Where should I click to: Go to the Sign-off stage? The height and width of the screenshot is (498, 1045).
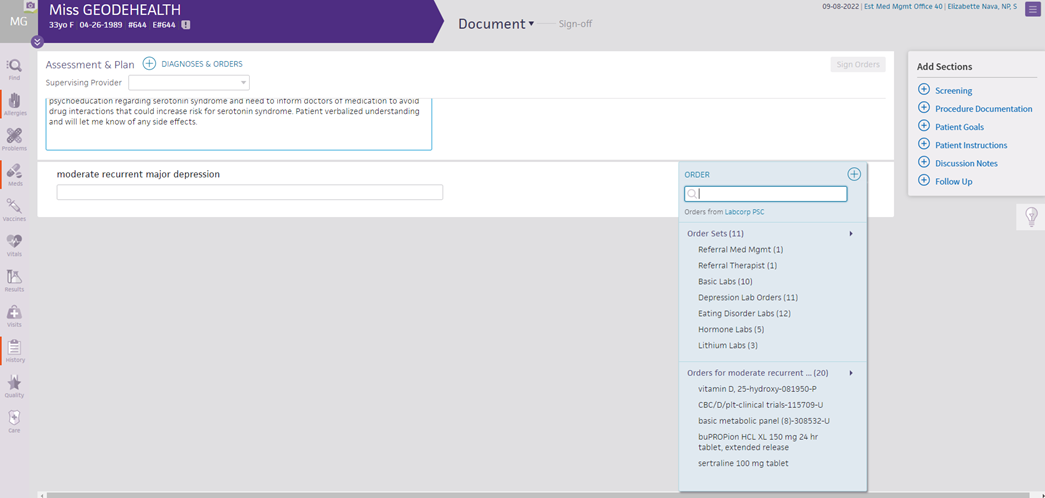point(575,24)
